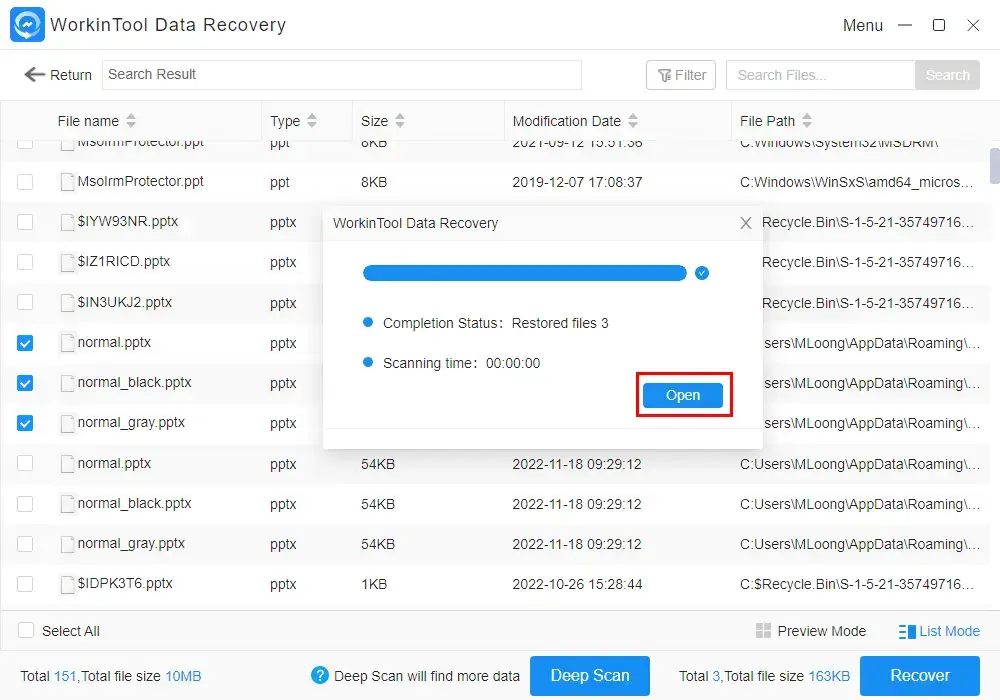1000x700 pixels.
Task: Click file icon of $IN3UKJ2.pptx
Action: (67, 302)
